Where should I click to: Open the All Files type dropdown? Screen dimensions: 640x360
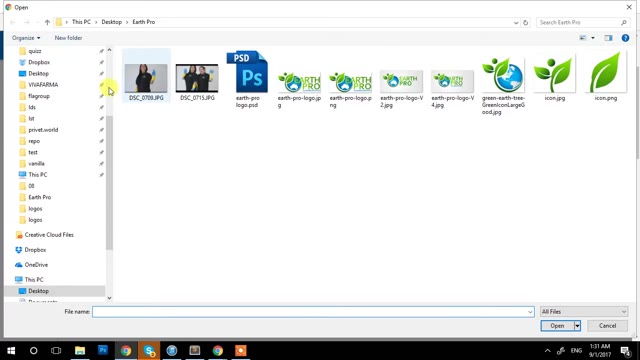tap(584, 312)
